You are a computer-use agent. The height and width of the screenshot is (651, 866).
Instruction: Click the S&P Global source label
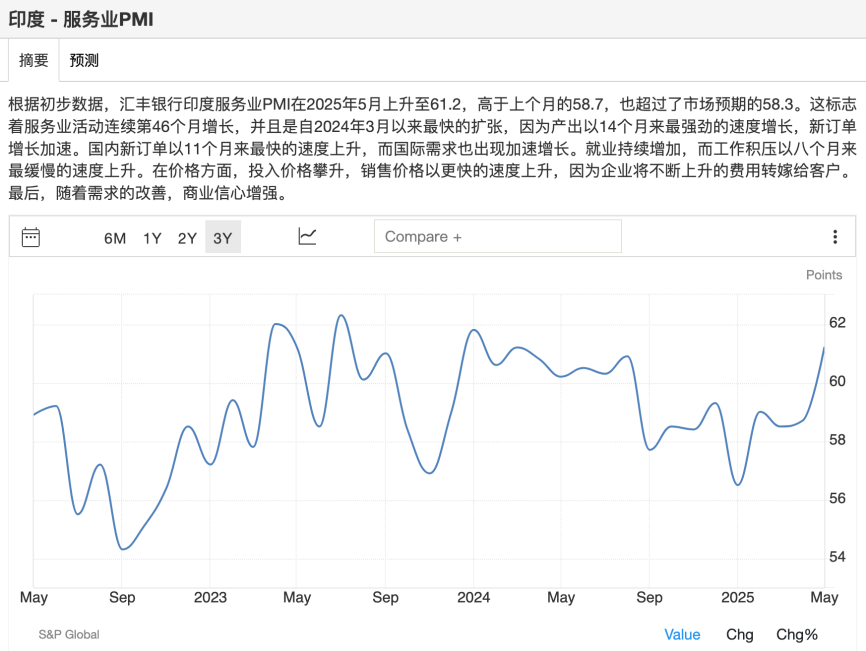69,634
